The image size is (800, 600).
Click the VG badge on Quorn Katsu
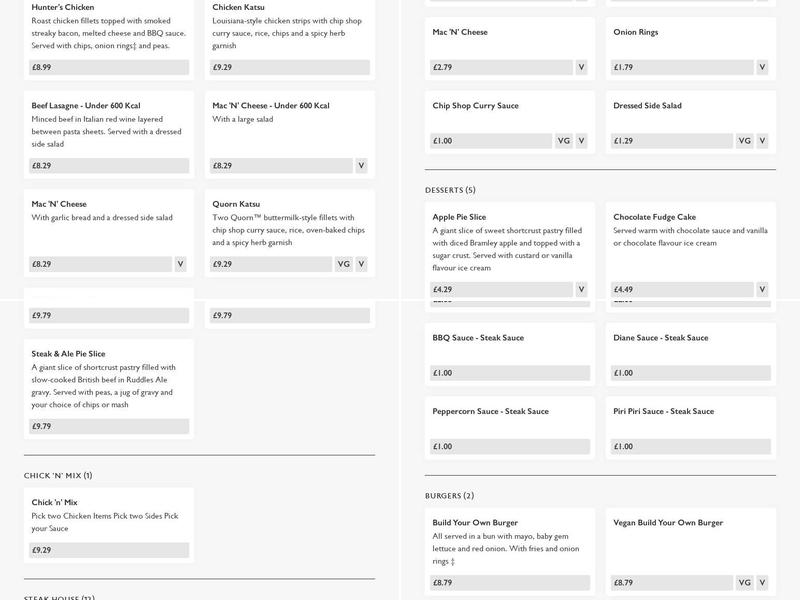[x=343, y=264]
